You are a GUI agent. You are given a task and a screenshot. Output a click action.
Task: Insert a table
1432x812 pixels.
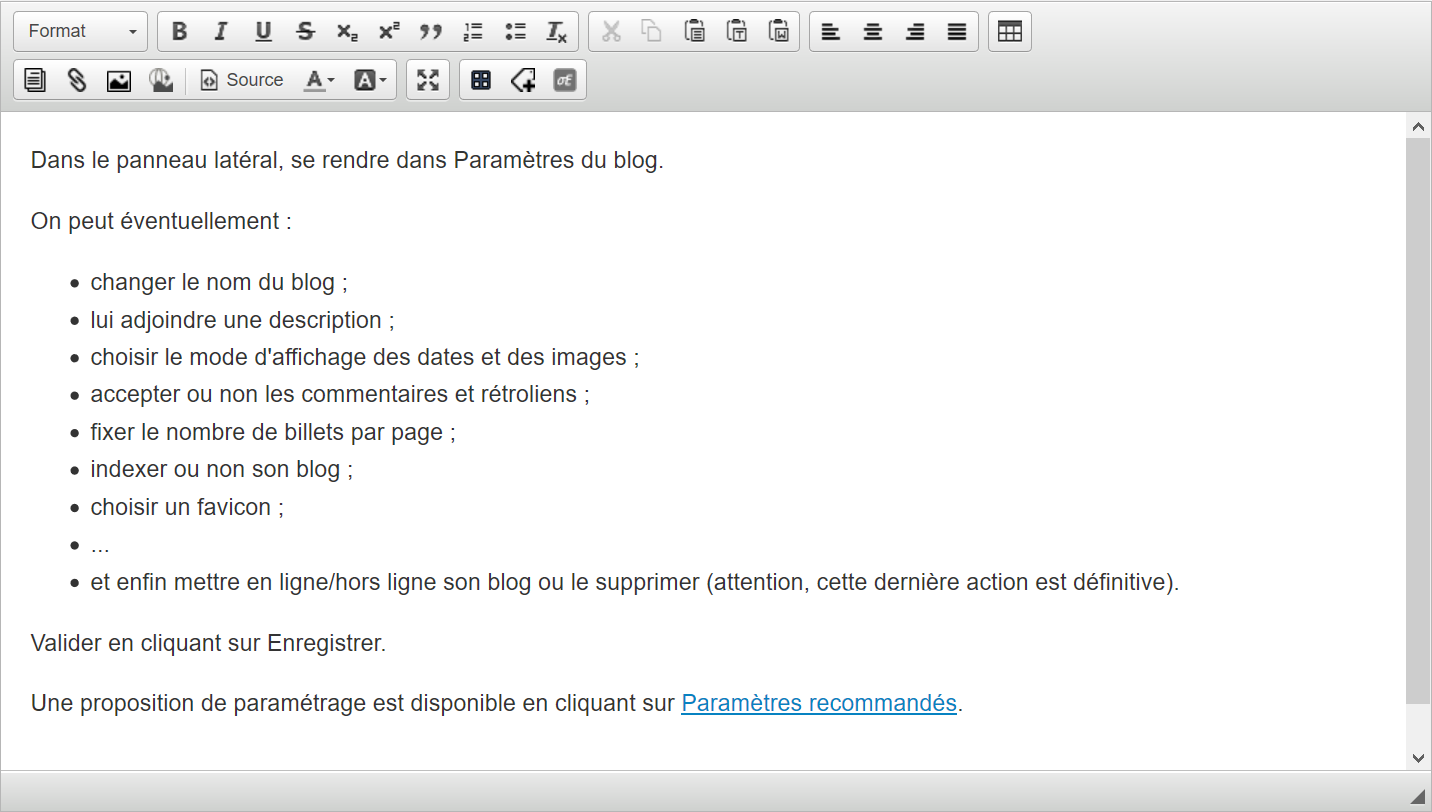1010,31
